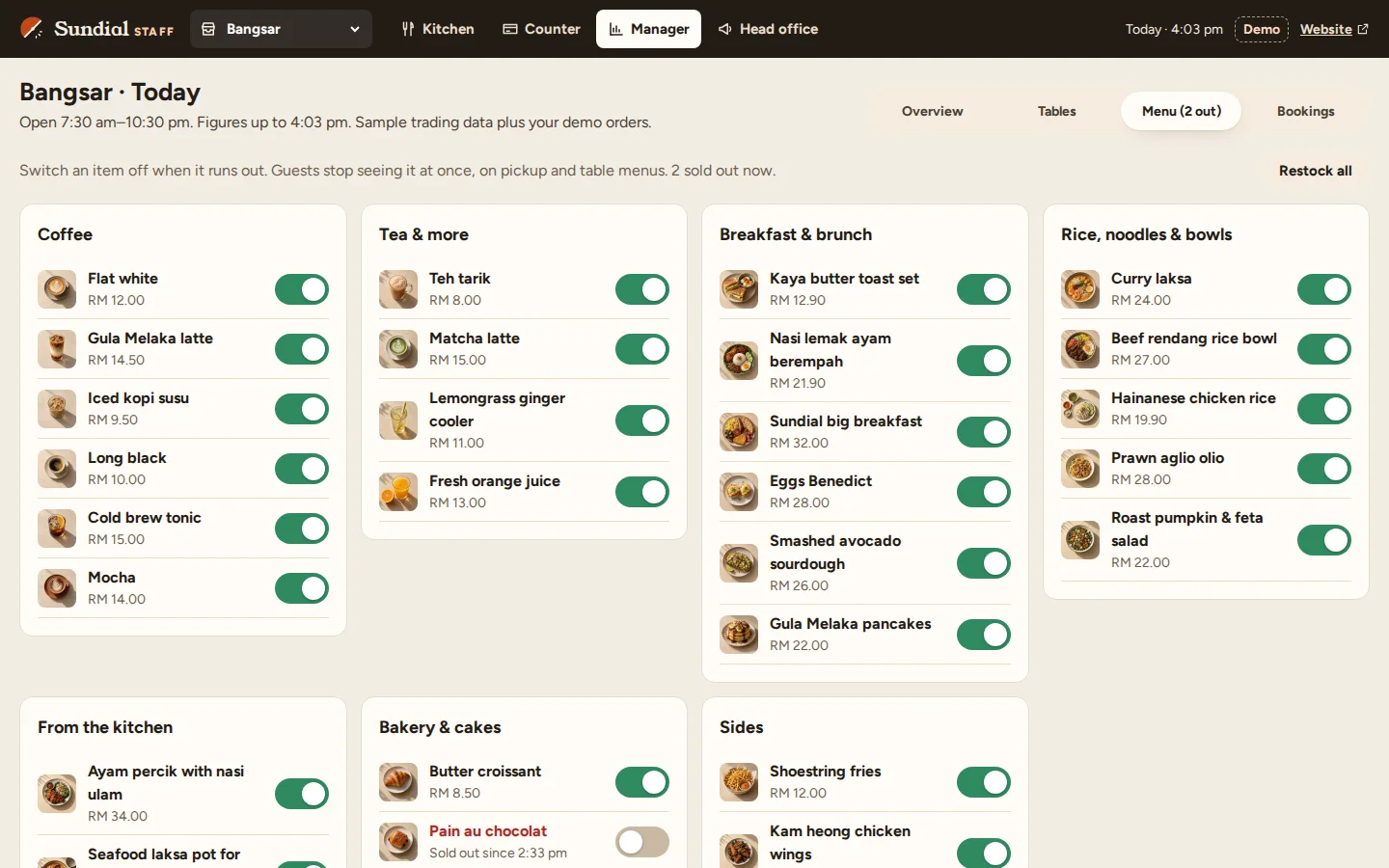Click the Flat white photo thumbnail

tap(57, 289)
